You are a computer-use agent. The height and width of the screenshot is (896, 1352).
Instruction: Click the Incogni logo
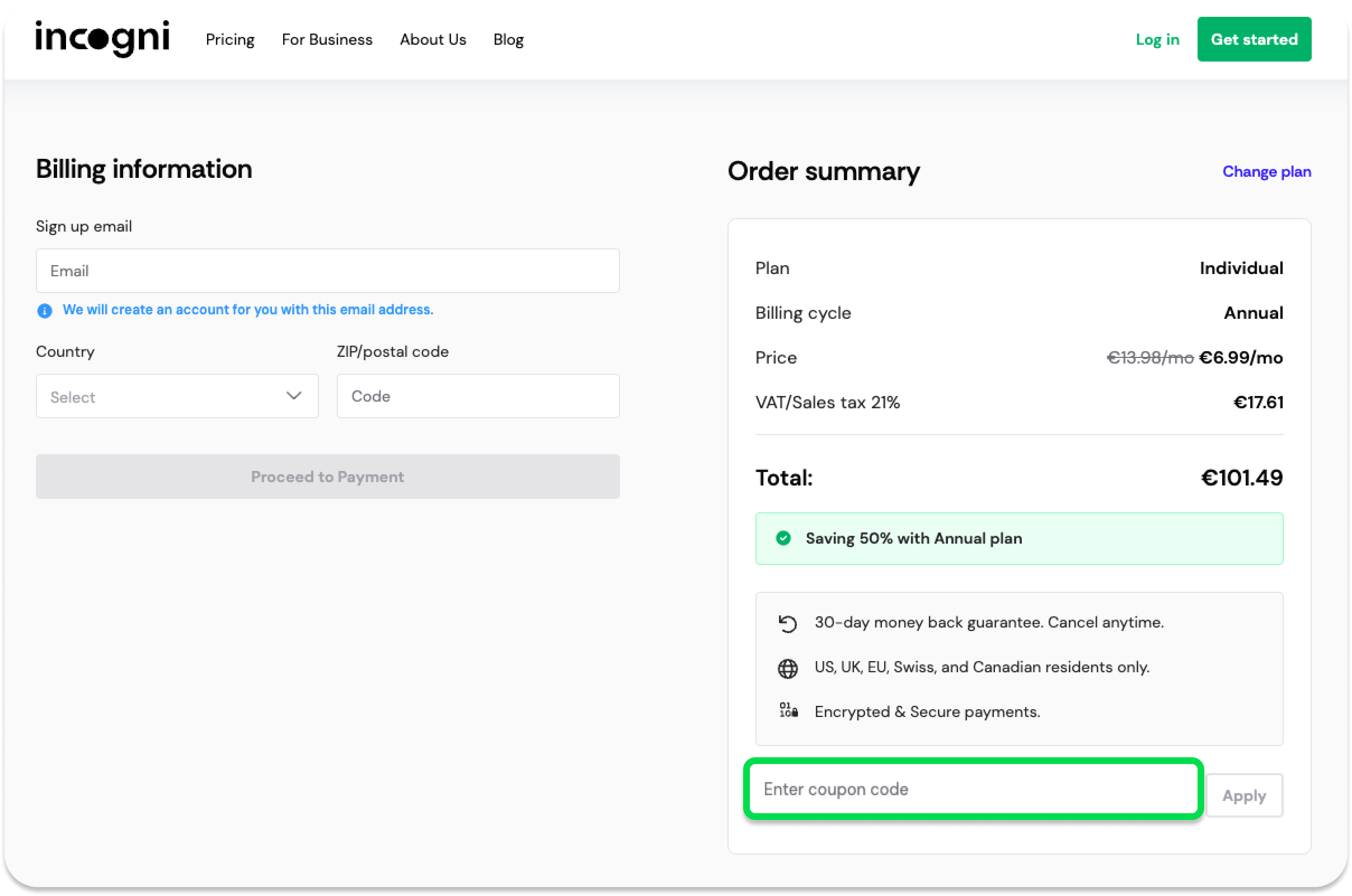pyautogui.click(x=102, y=38)
